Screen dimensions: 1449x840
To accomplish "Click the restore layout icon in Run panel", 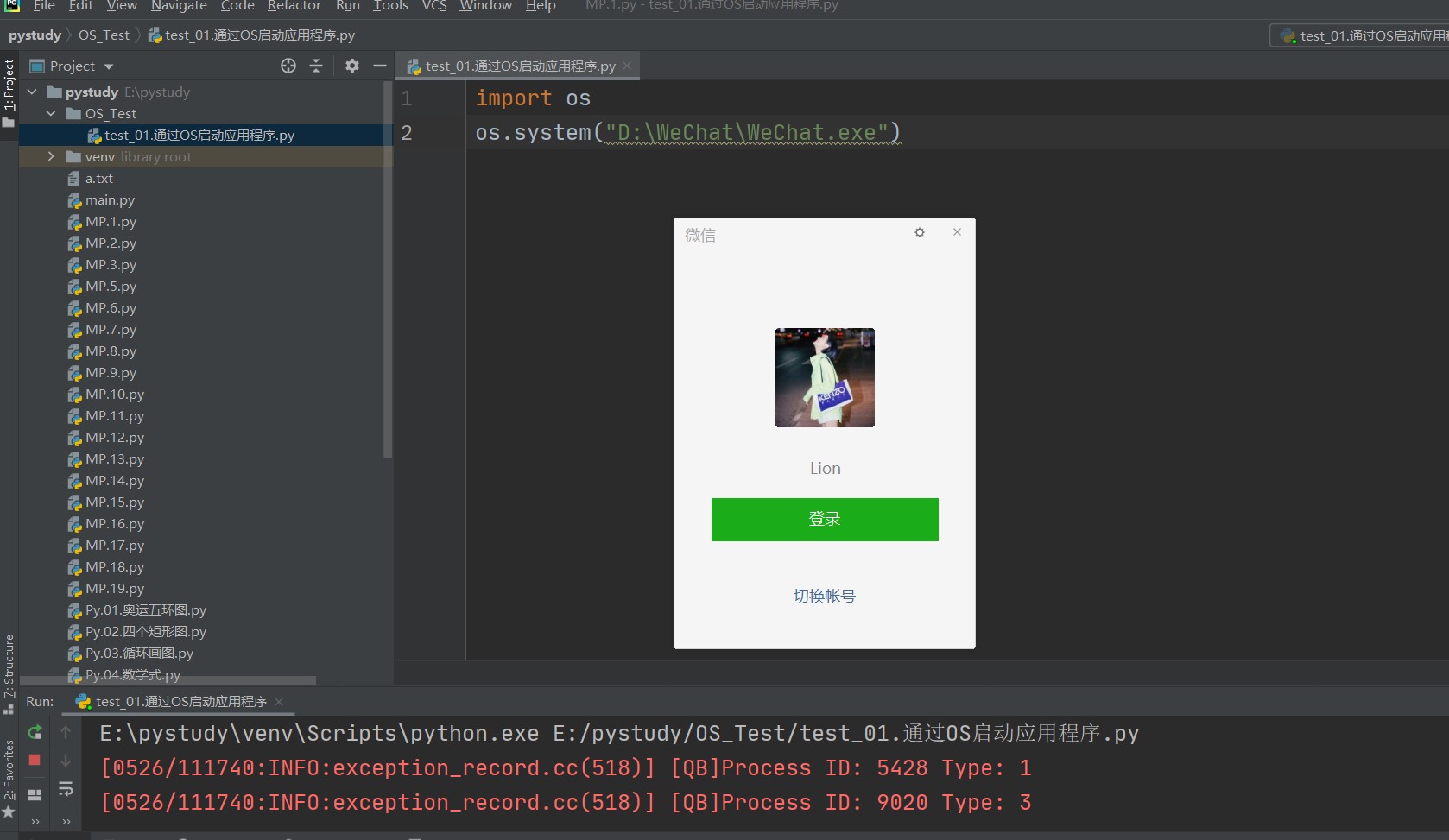I will [x=35, y=794].
